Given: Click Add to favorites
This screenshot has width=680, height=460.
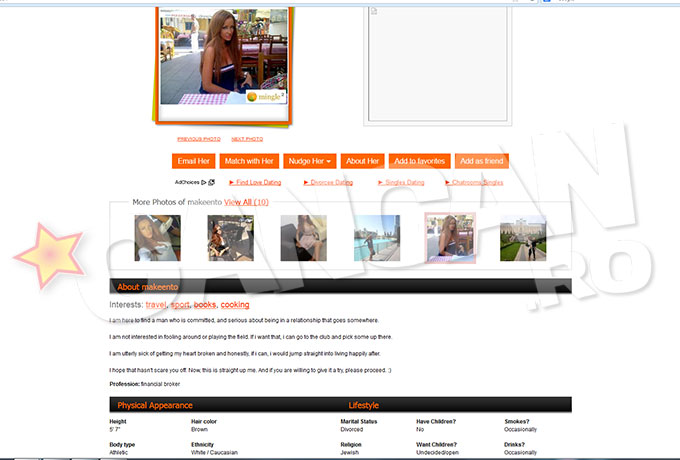Looking at the screenshot, I should [x=419, y=161].
